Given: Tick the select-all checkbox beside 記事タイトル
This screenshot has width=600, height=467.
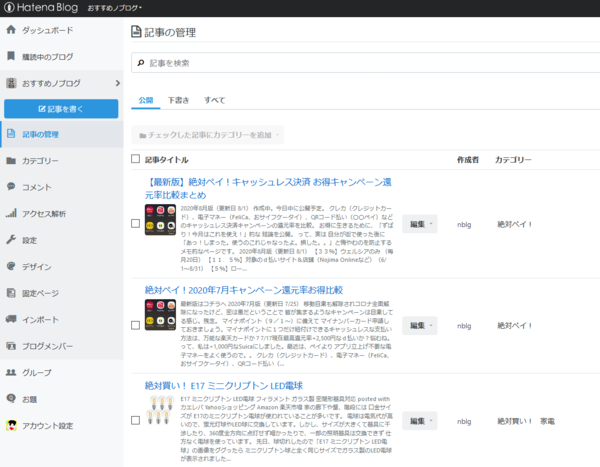Looking at the screenshot, I should [x=135, y=159].
